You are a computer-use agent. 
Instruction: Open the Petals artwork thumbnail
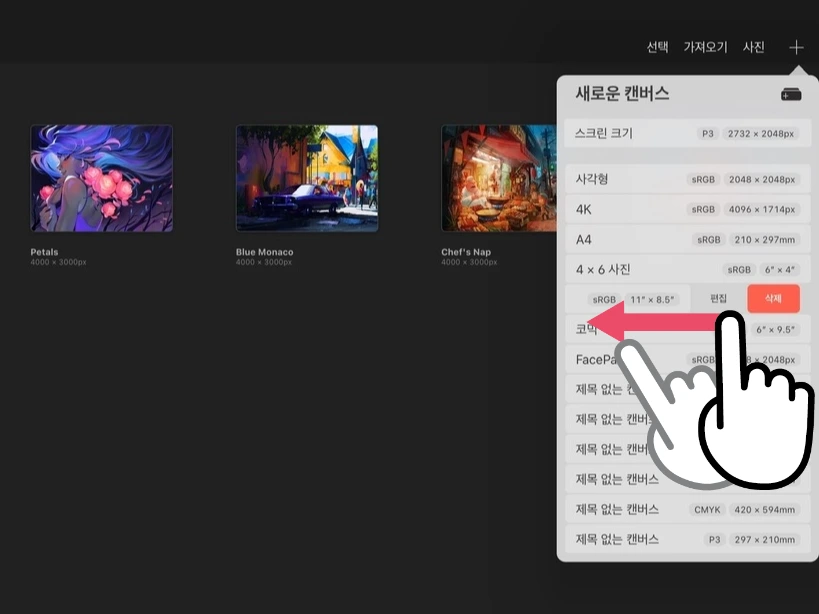click(102, 178)
